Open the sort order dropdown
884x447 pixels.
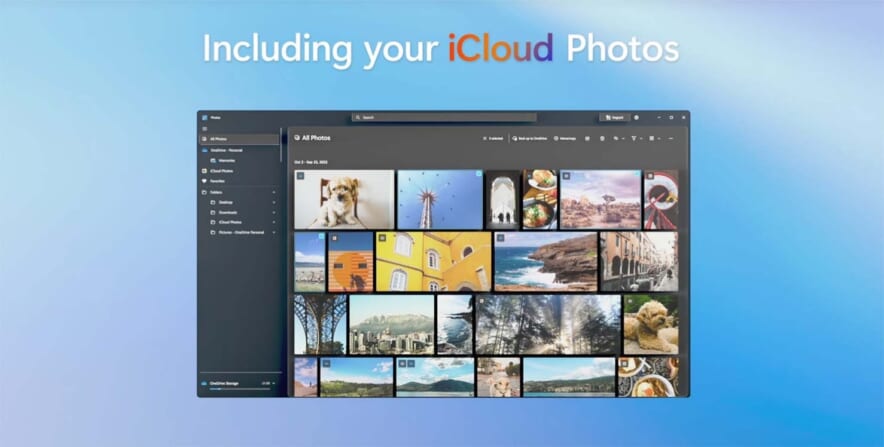(619, 138)
